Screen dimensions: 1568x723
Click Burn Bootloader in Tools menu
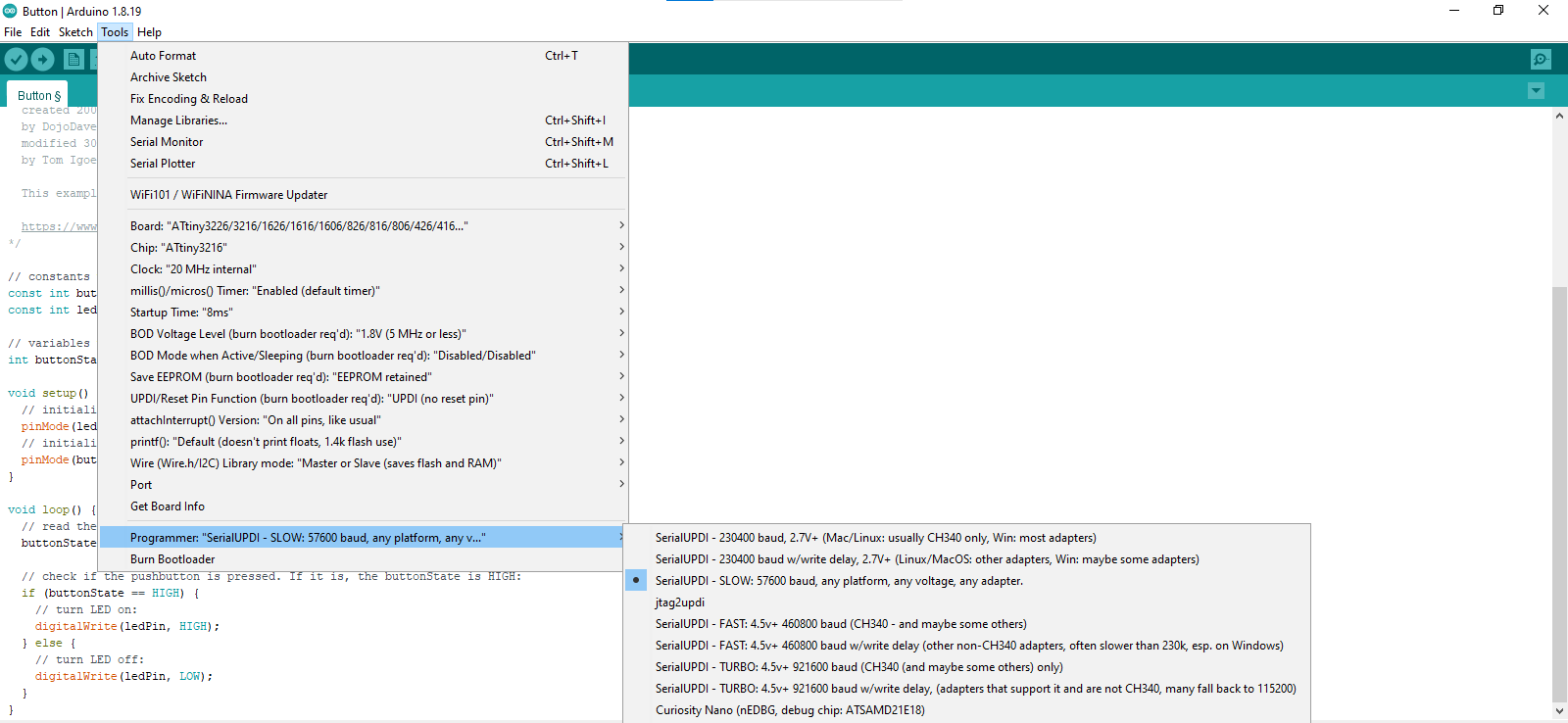tap(363, 559)
